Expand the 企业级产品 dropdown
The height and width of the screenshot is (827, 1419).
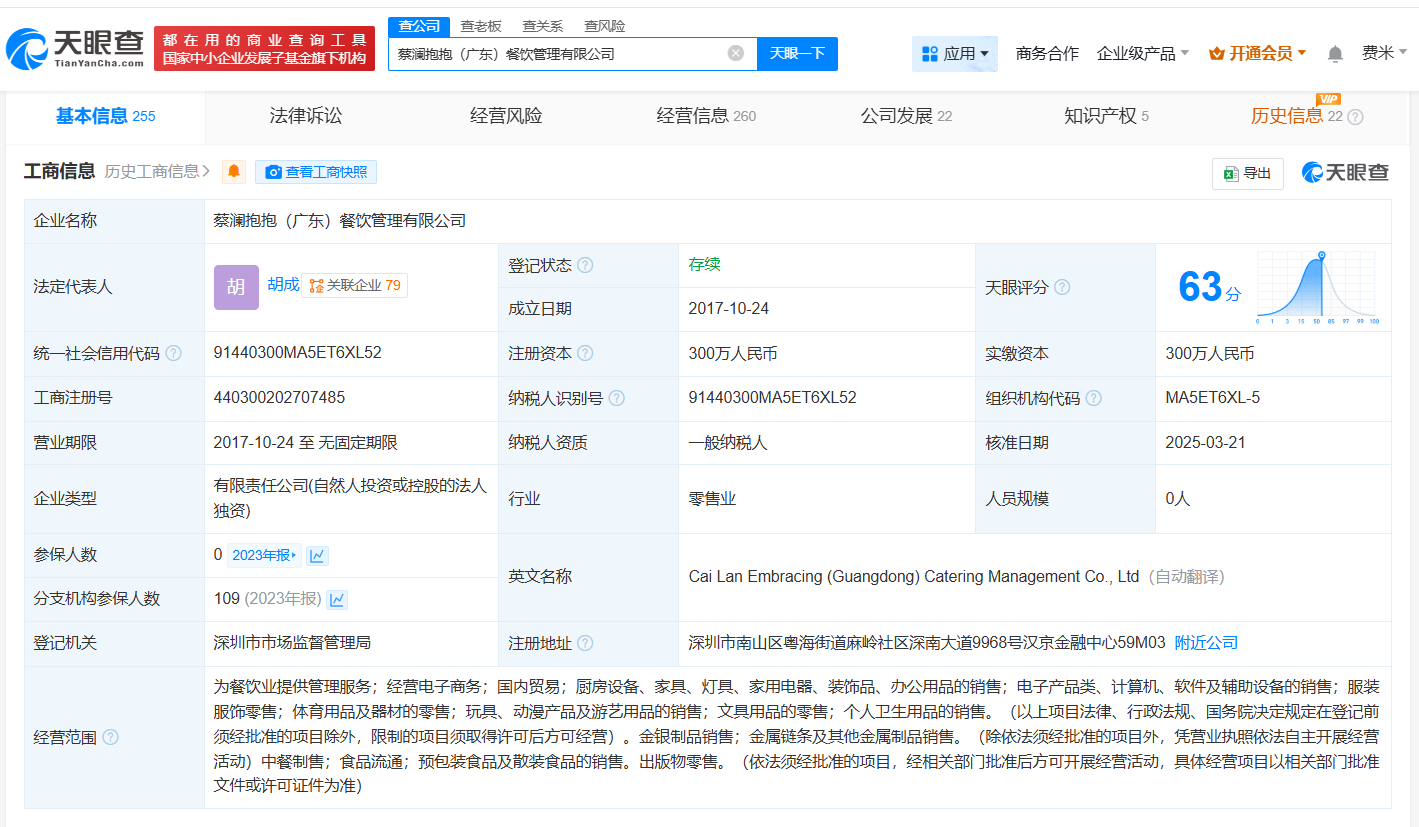(1142, 54)
